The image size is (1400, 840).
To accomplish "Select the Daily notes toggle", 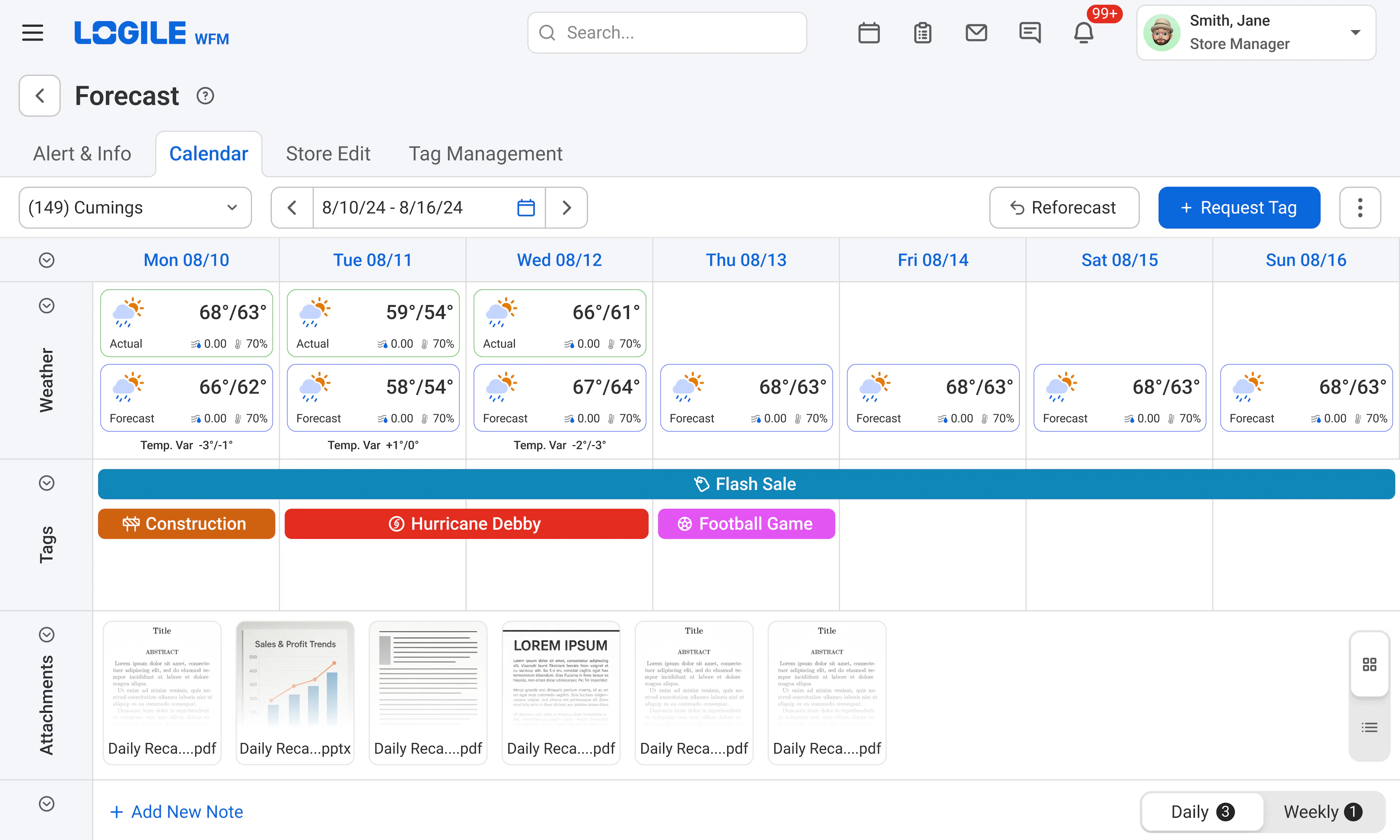I will point(1202,812).
